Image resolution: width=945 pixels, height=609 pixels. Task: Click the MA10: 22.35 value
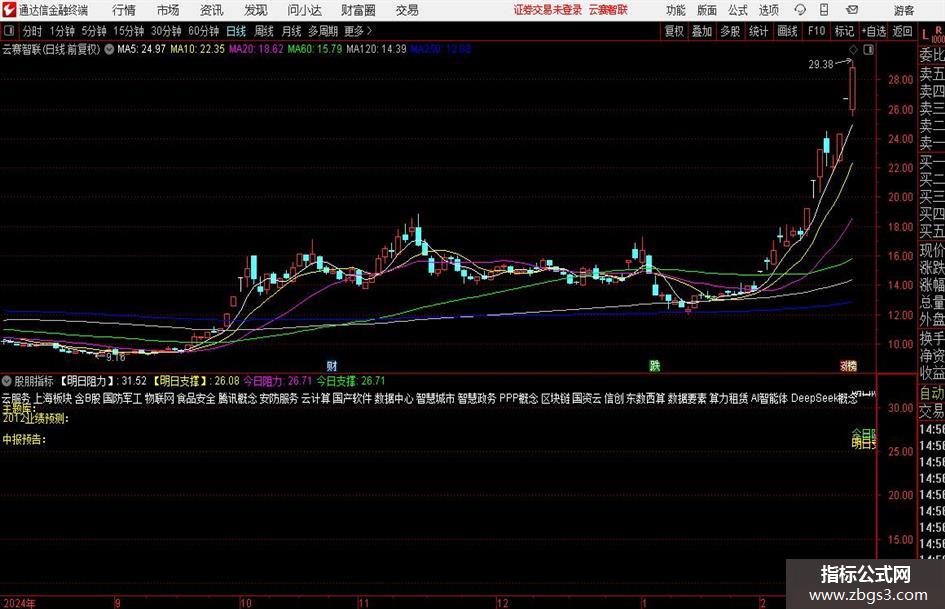coord(198,49)
